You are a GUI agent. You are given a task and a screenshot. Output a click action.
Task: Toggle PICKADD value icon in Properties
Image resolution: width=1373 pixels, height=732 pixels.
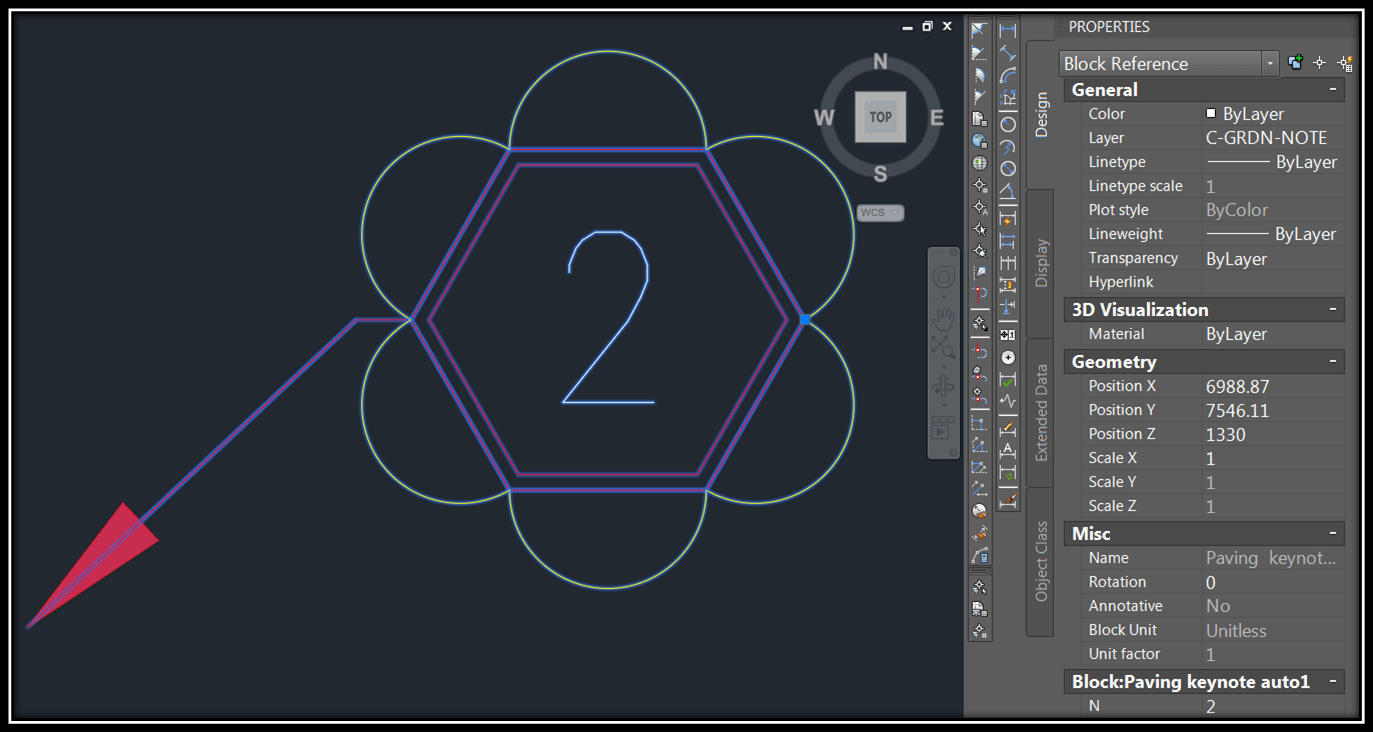[x=1296, y=63]
